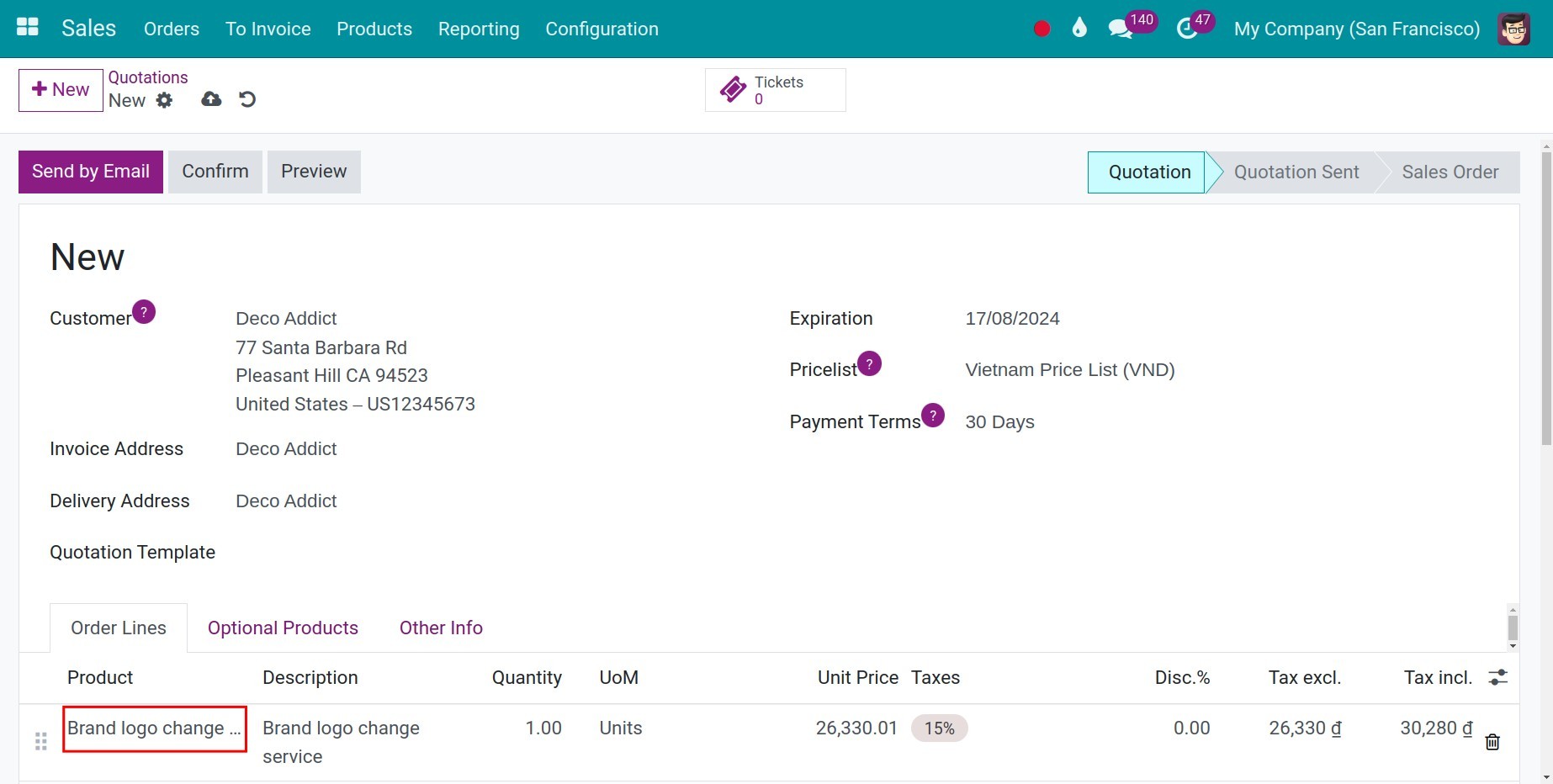Click the Quotations breadcrumb link

click(148, 77)
